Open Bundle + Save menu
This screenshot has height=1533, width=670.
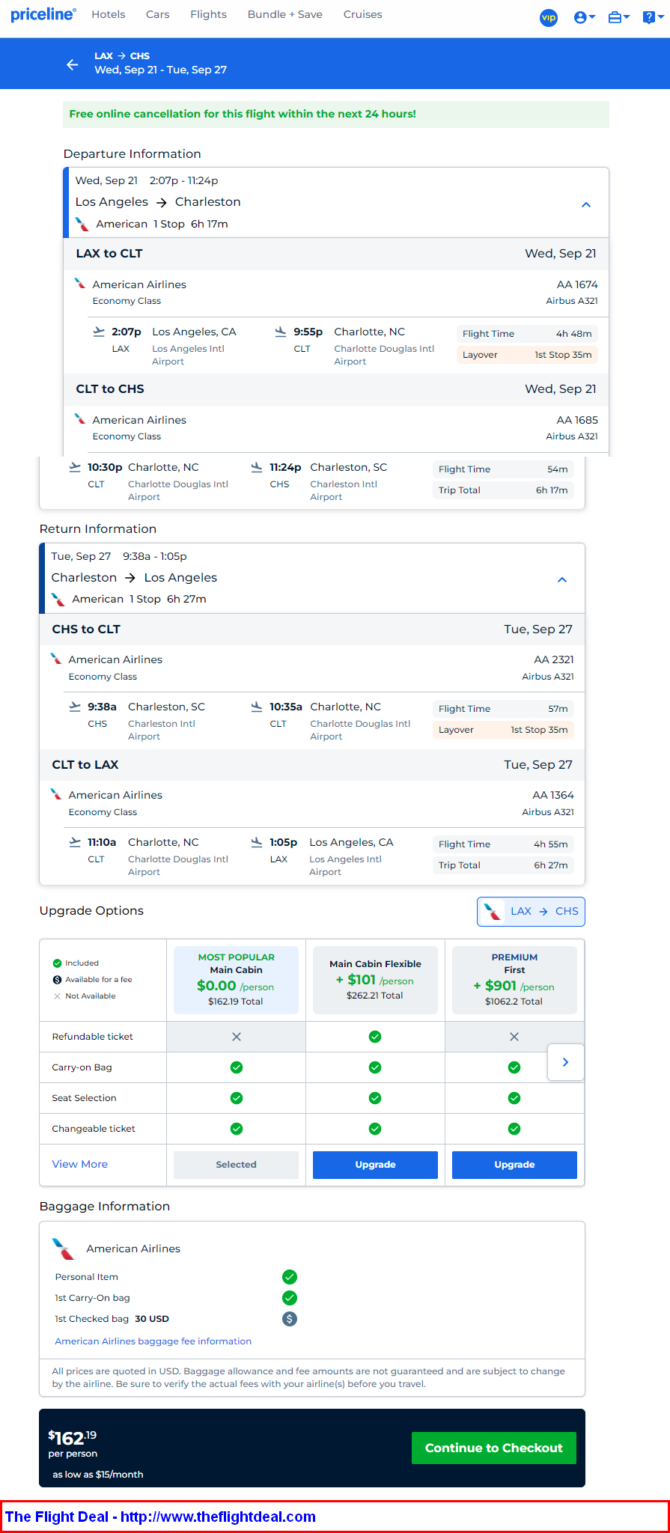pos(285,15)
